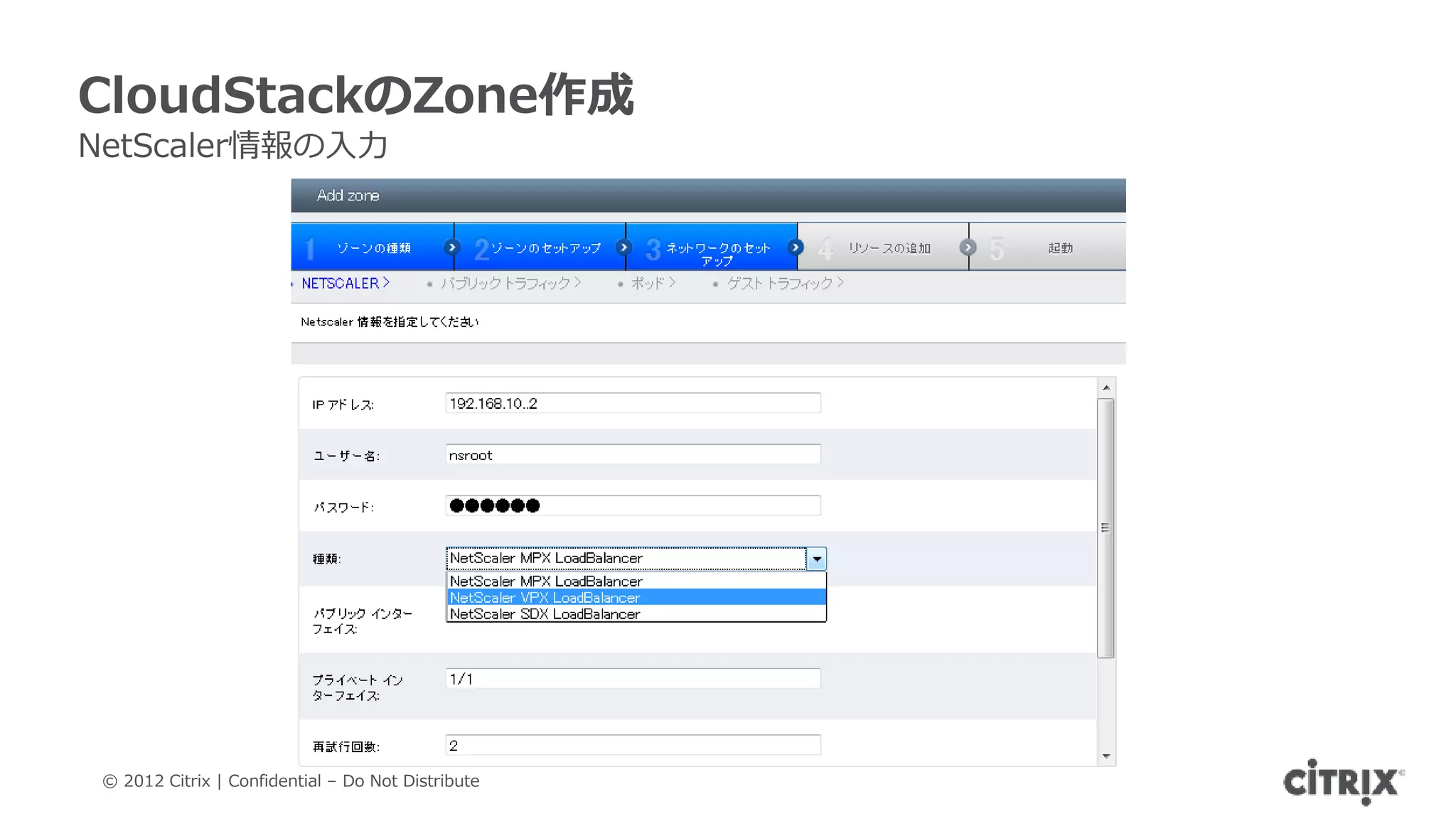Viewport: 1456px width, 819px height.
Task: Click the scroll up arrow of form
Action: [1106, 387]
